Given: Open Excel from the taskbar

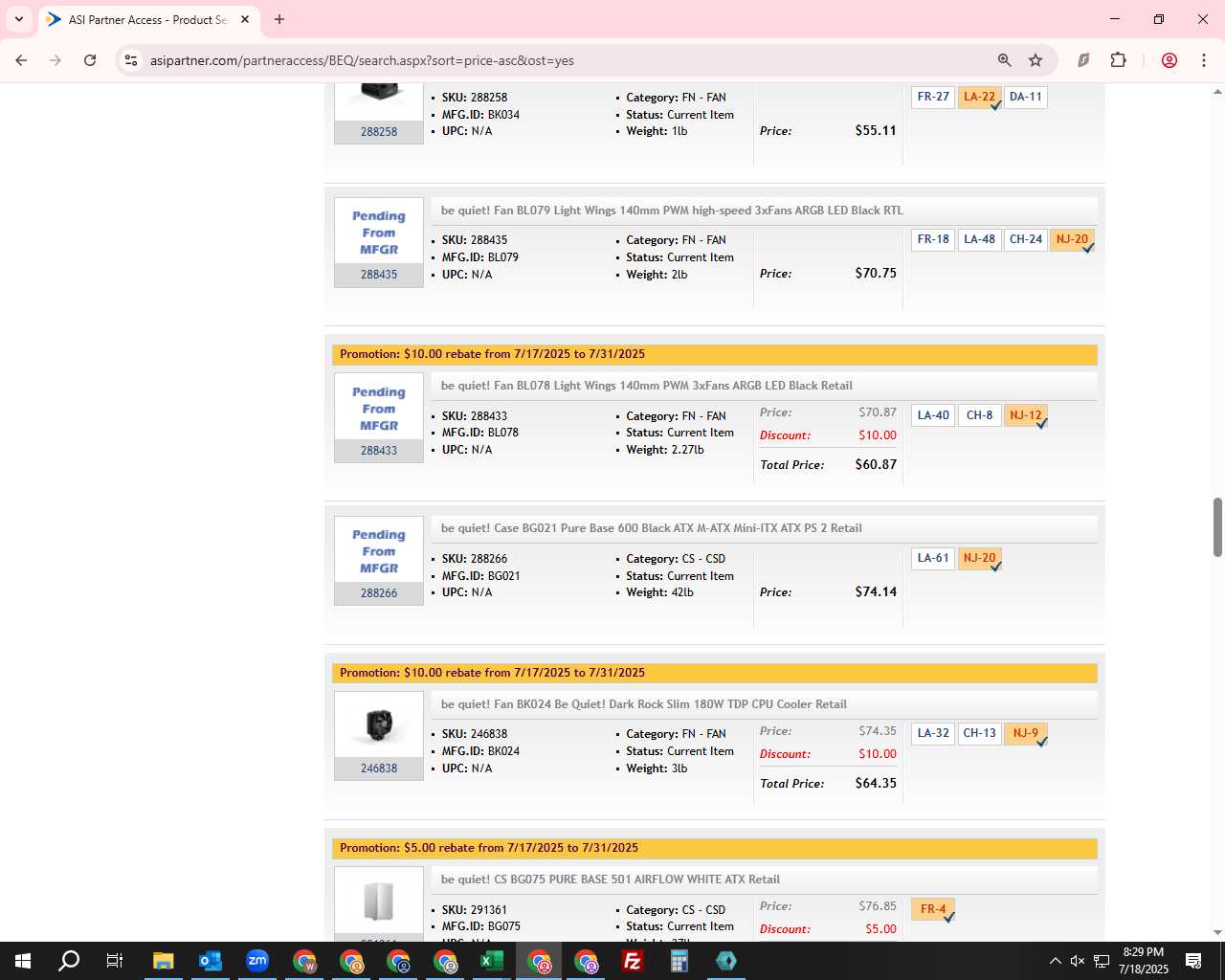Looking at the screenshot, I should click(491, 961).
